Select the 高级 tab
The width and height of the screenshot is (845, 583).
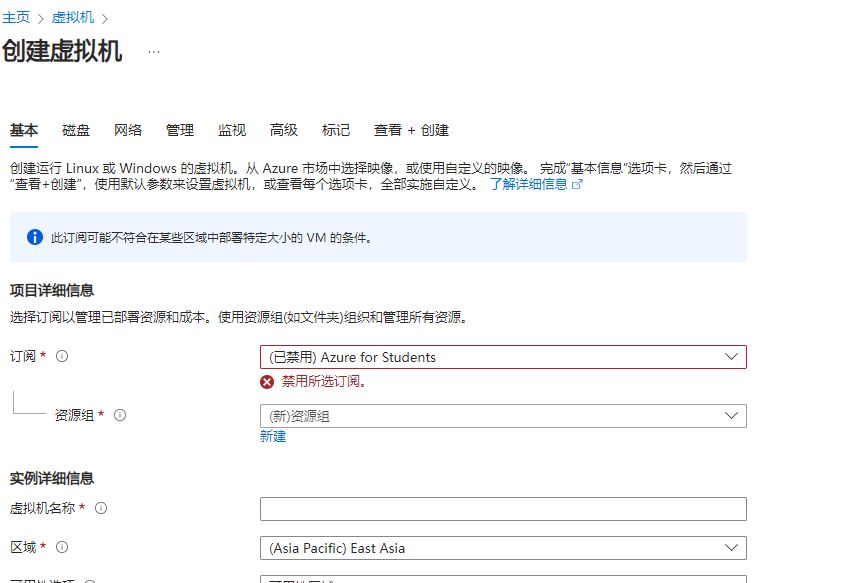point(284,130)
